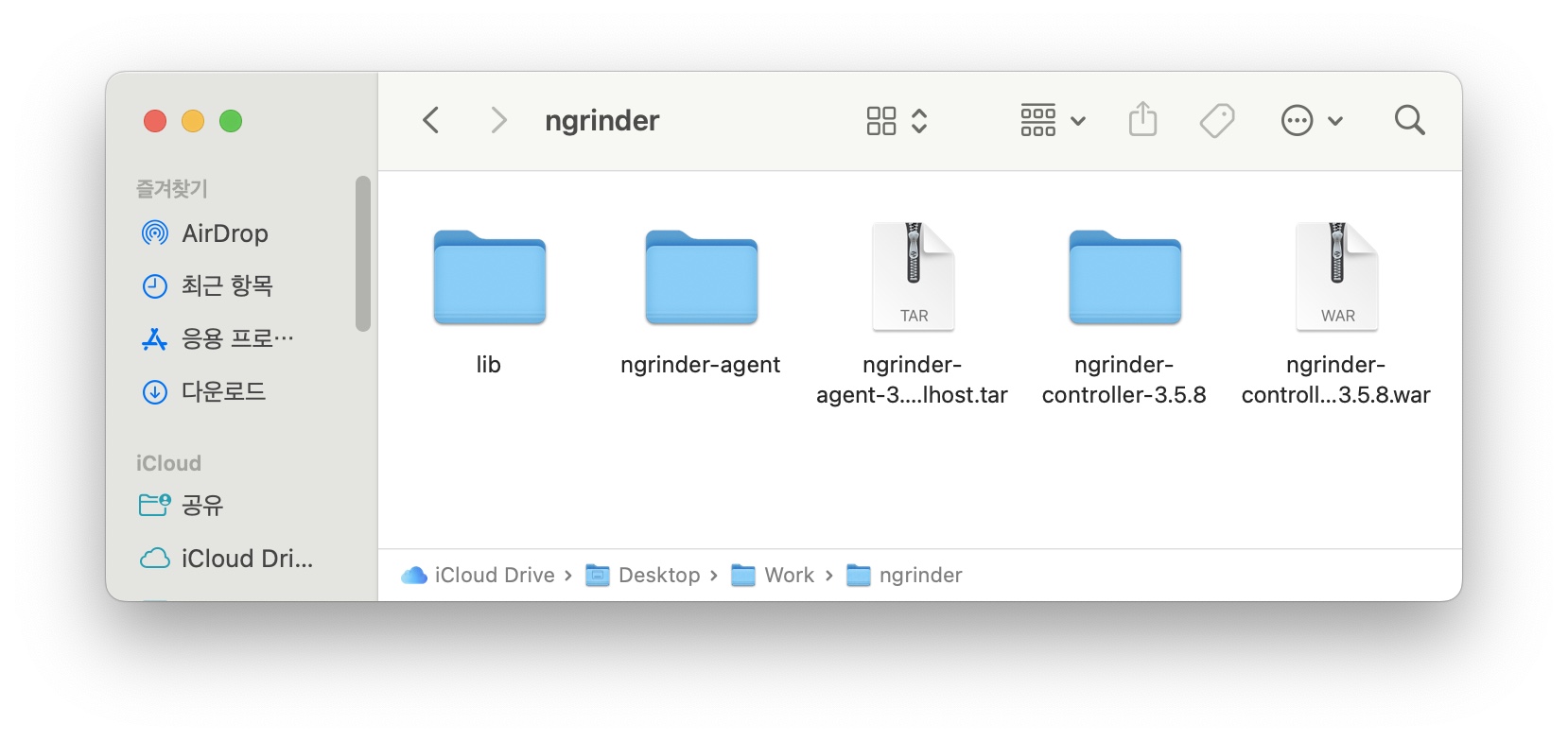Click the download arrow icon beside 다운로드
Screen dimensions: 1568x741
click(154, 391)
